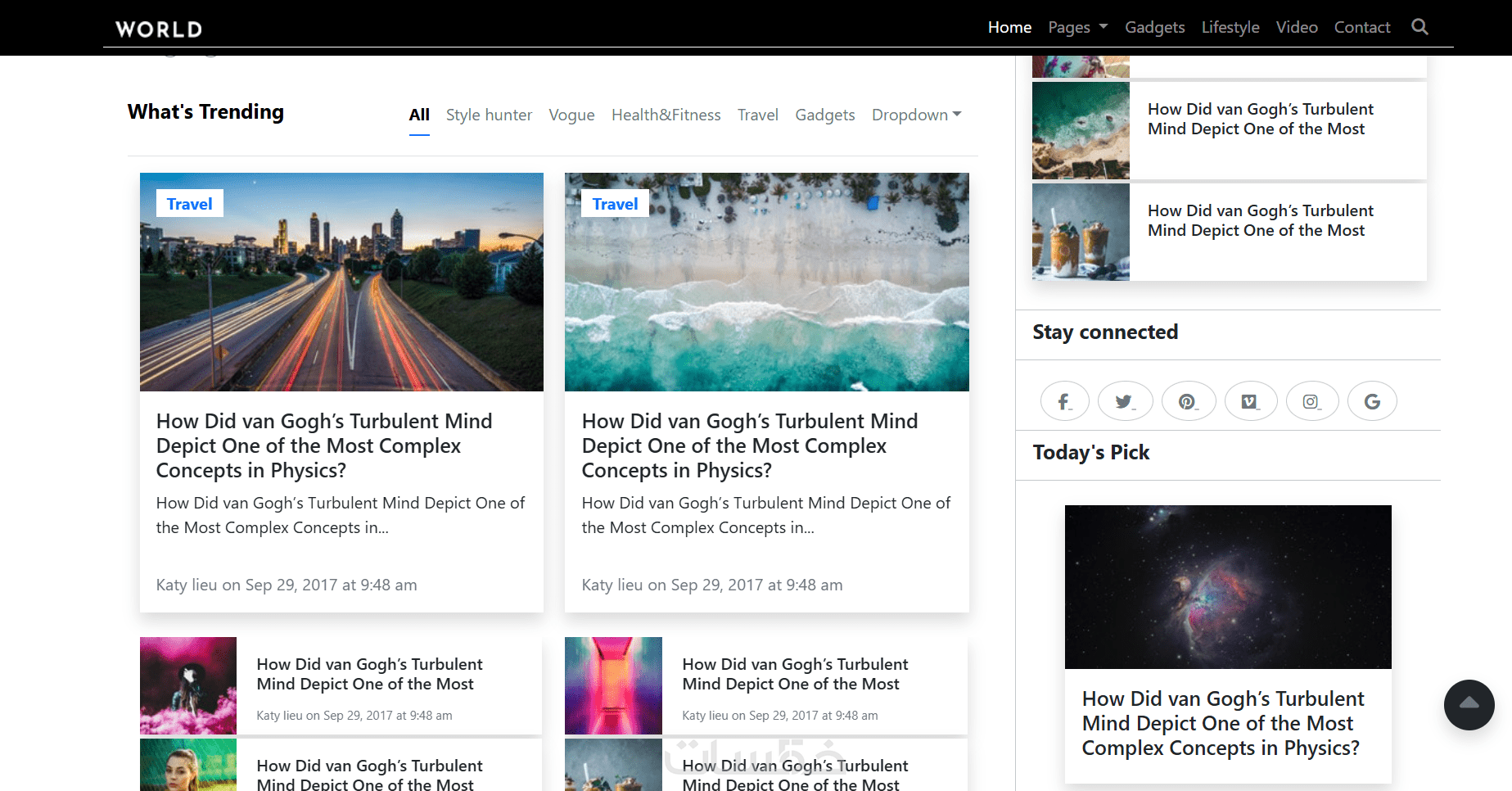
Task: Open the Contact nav item
Action: click(1362, 27)
